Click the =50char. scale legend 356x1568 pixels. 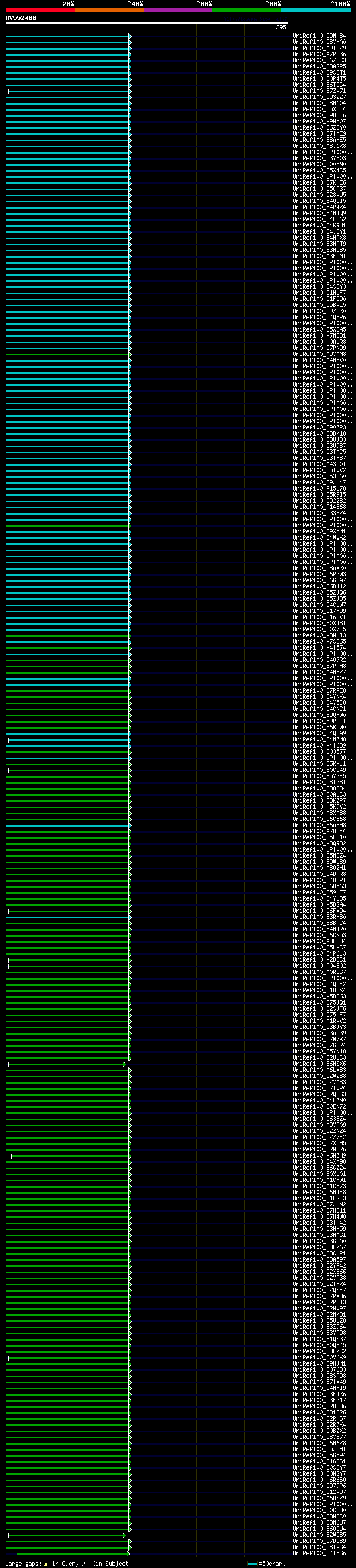(x=266, y=1564)
